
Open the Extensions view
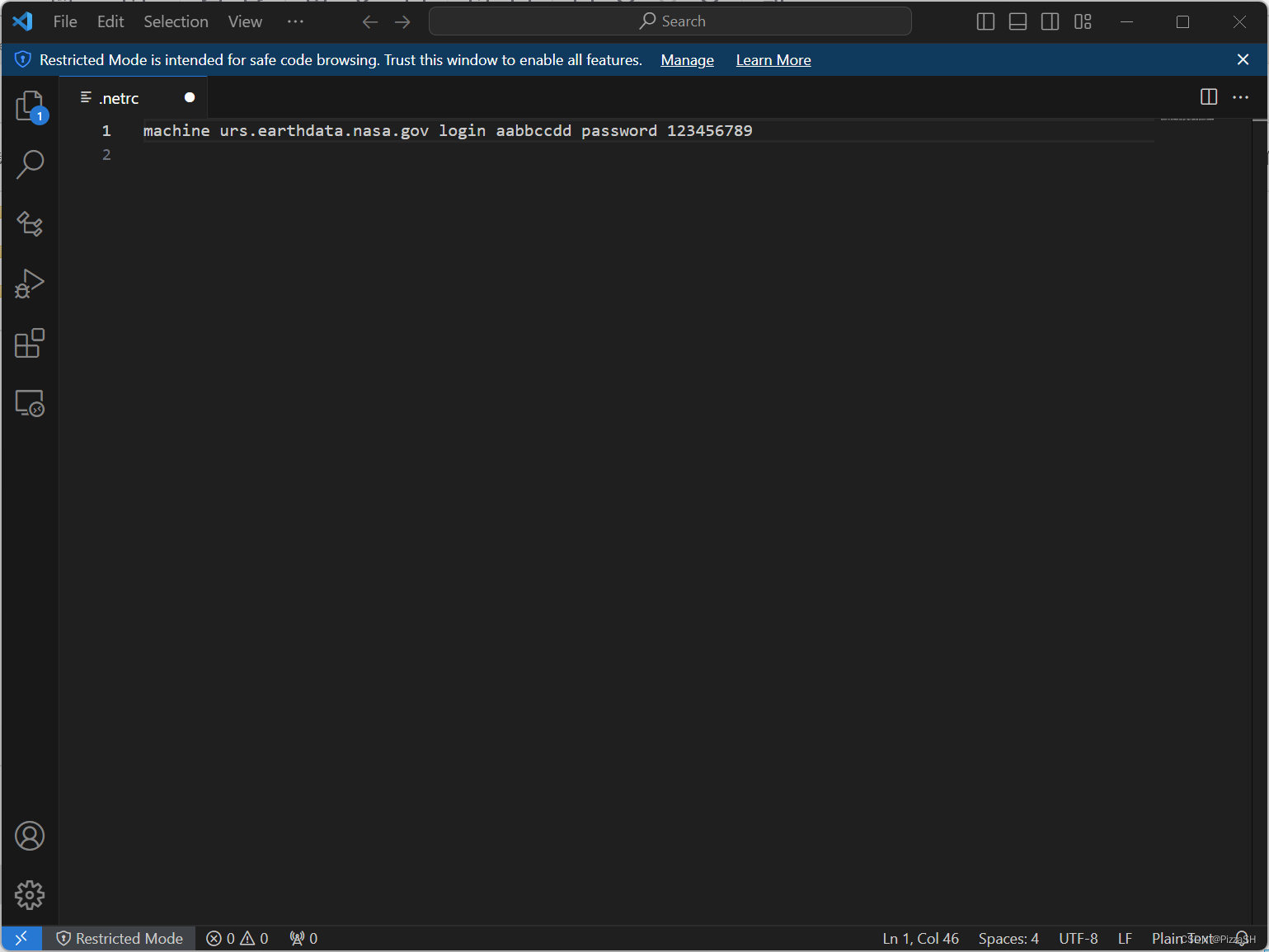click(31, 343)
